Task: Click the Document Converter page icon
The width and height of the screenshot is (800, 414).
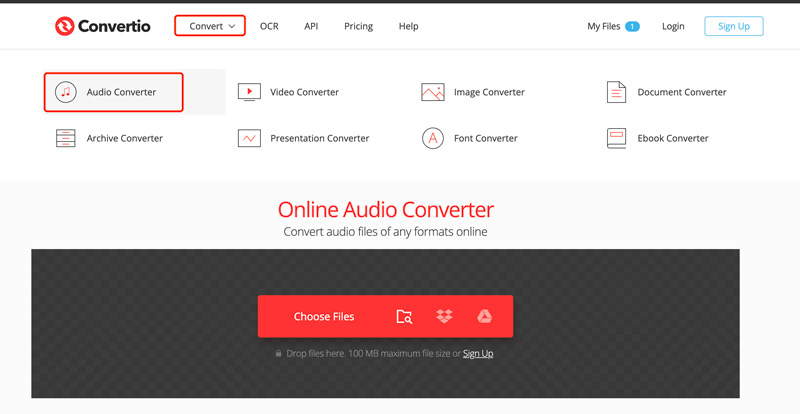Action: click(616, 92)
